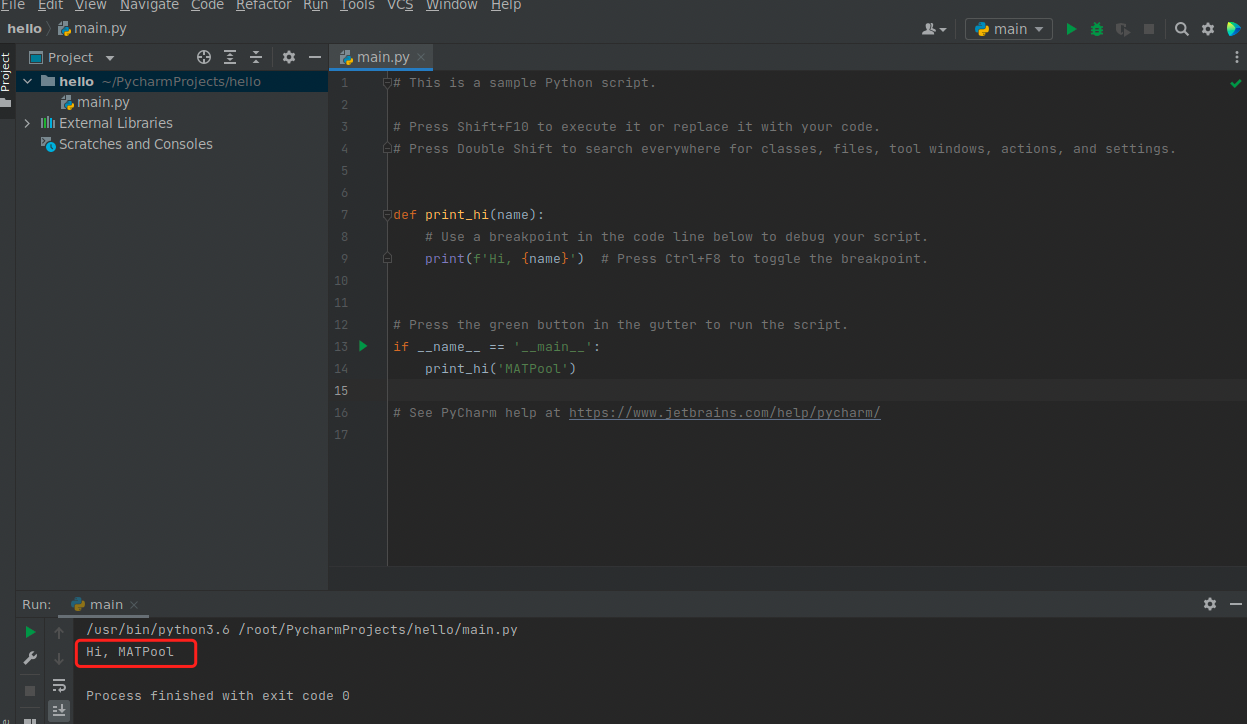Open the Project view selector dropdown
This screenshot has height=724, width=1247.
[x=71, y=57]
